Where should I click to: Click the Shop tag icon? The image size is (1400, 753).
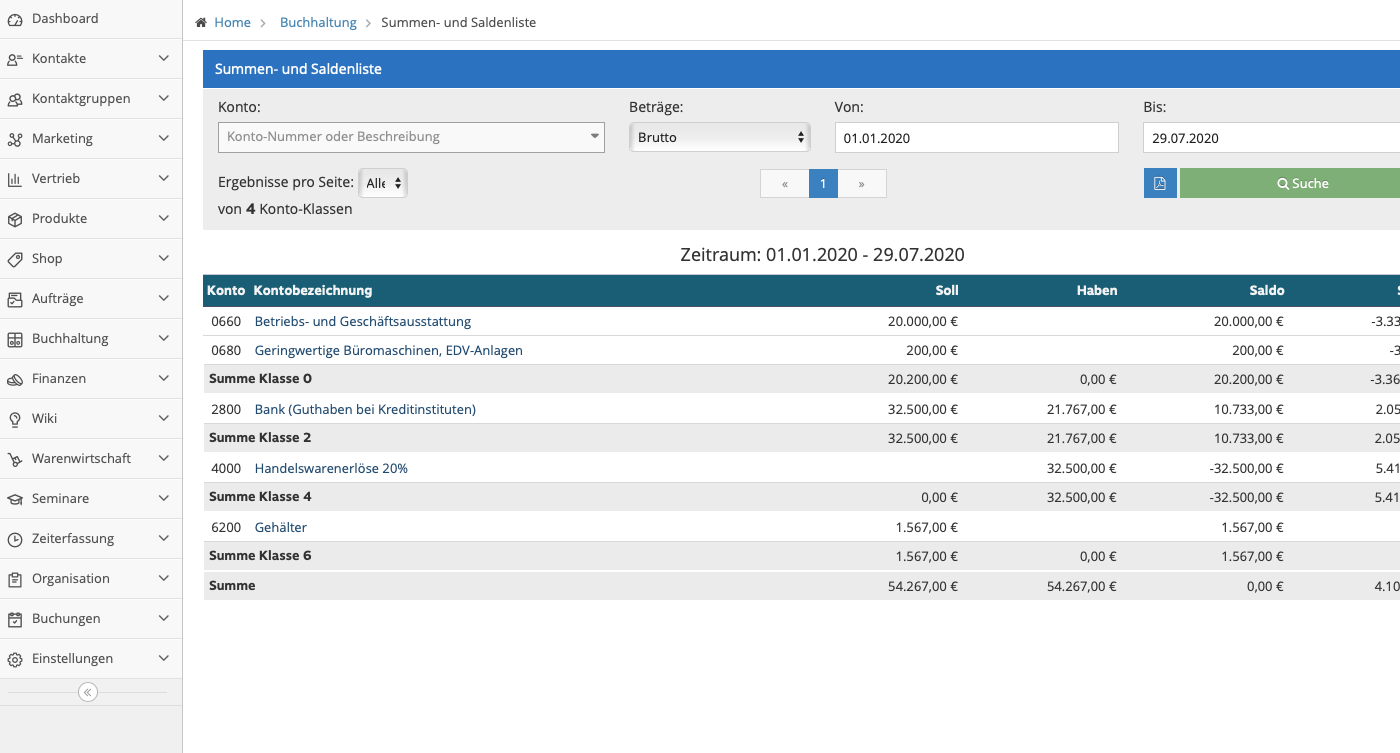coord(14,259)
